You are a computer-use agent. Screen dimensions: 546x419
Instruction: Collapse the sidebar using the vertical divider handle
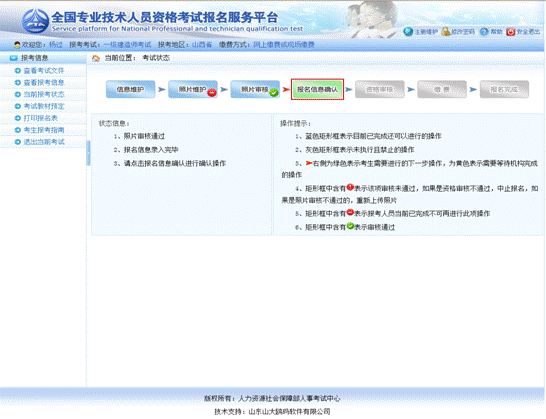[x=88, y=153]
